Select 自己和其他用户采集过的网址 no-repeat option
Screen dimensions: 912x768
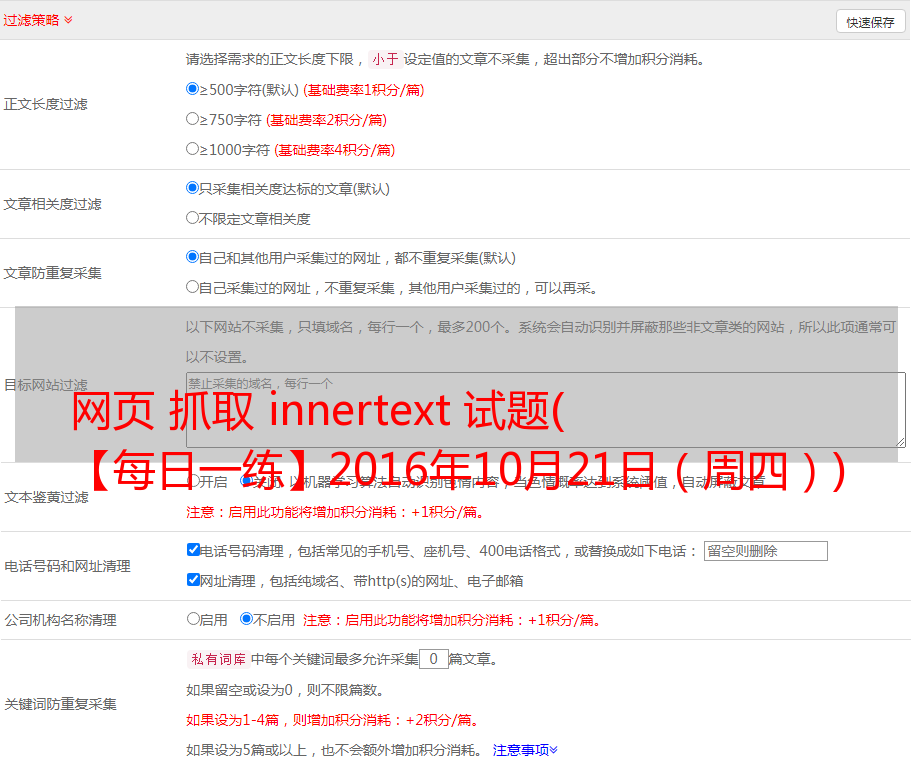[192, 257]
